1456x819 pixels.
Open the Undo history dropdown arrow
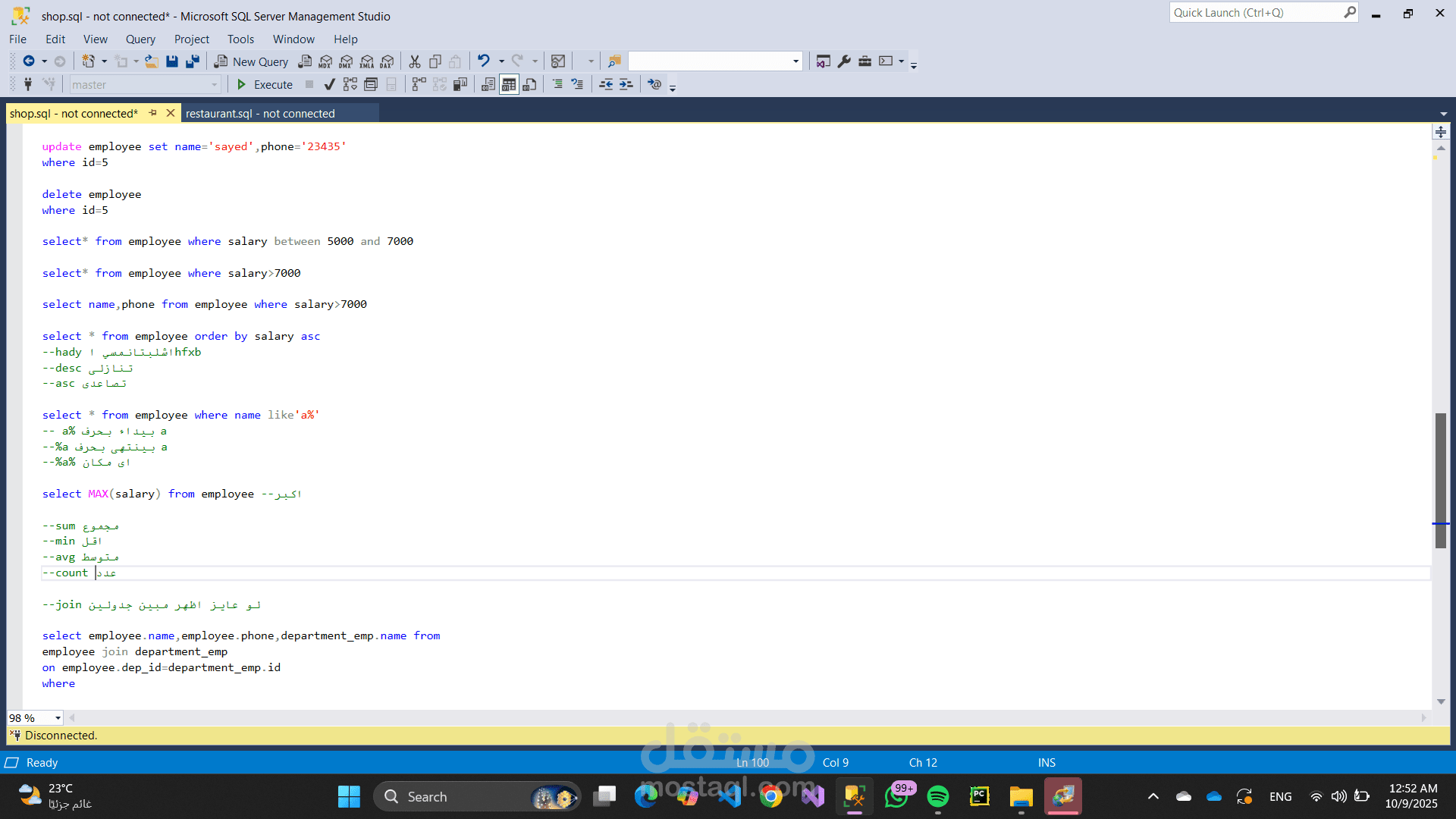pyautogui.click(x=501, y=61)
